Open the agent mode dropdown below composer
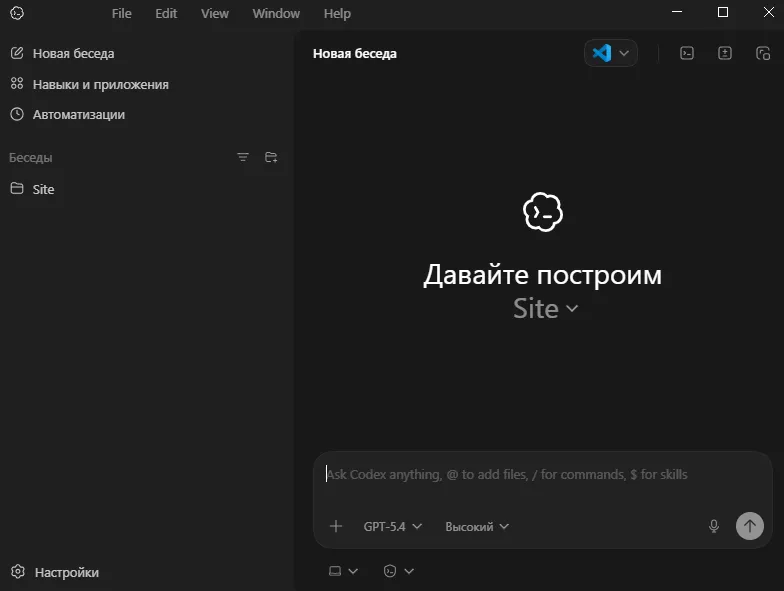Viewport: 784px width, 591px height. (398, 571)
